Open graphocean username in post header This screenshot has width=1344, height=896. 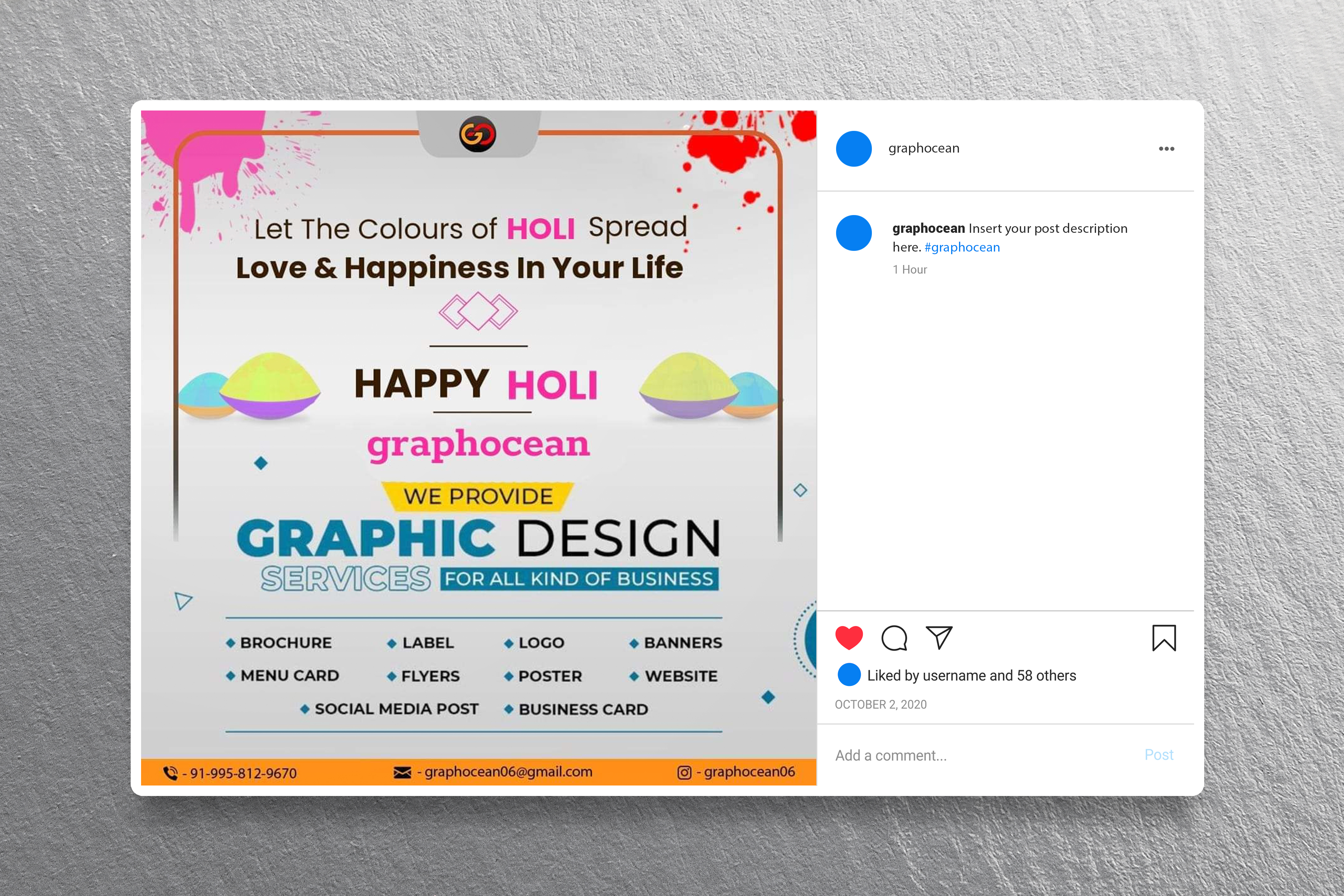click(924, 148)
